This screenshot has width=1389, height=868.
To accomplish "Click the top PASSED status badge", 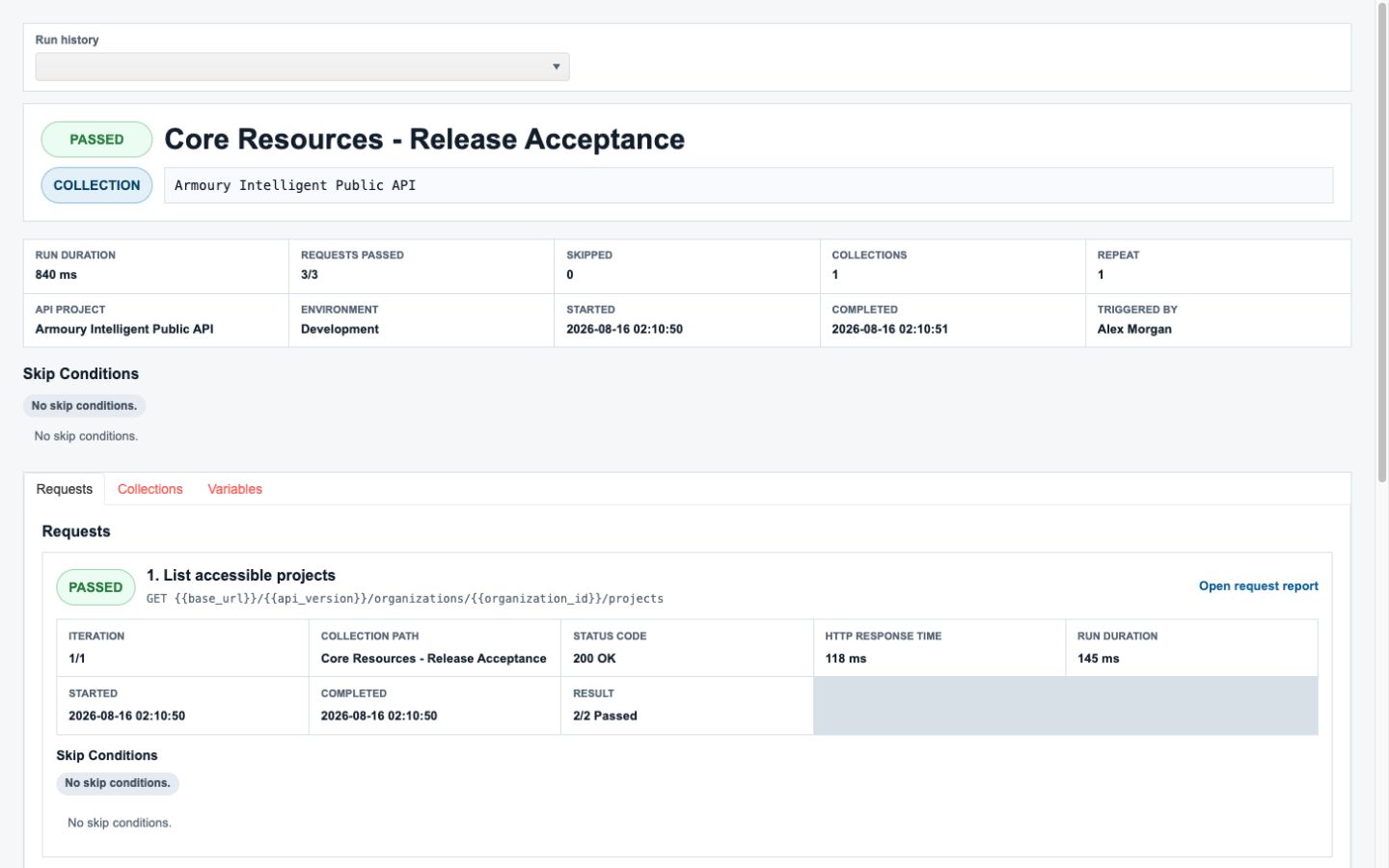I will [96, 140].
